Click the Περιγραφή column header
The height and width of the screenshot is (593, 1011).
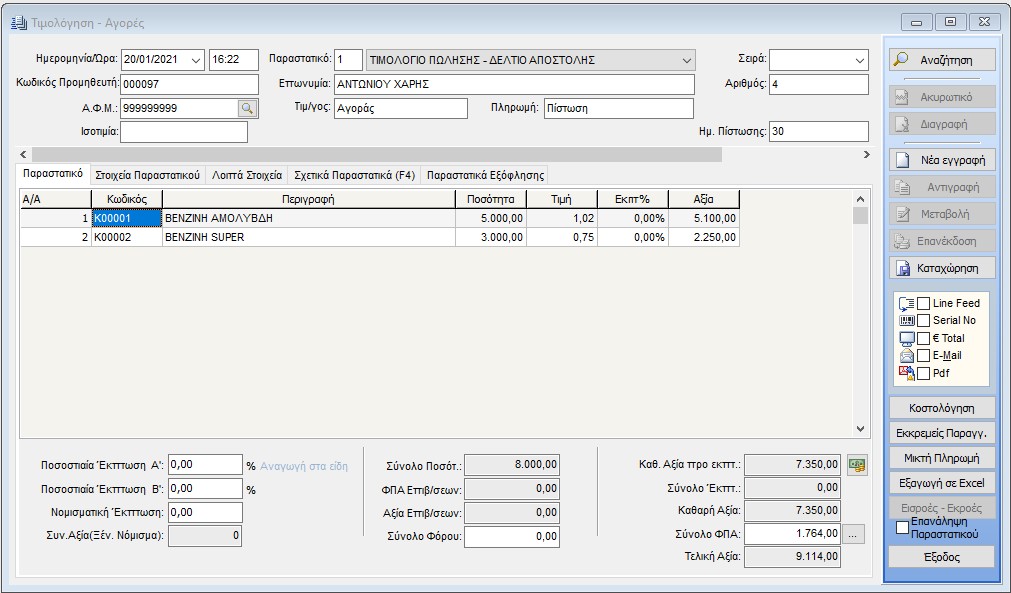coord(309,199)
